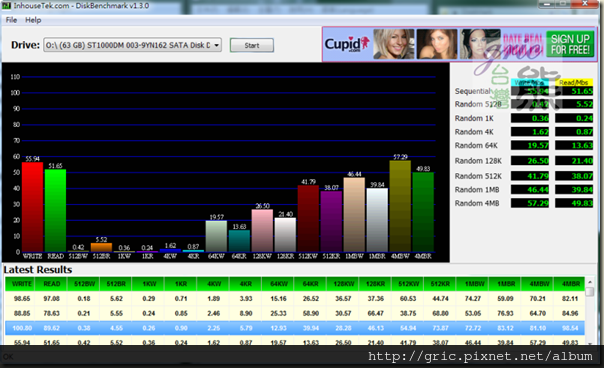Click the 512BW column header in results table
The width and height of the screenshot is (604, 368).
click(84, 284)
